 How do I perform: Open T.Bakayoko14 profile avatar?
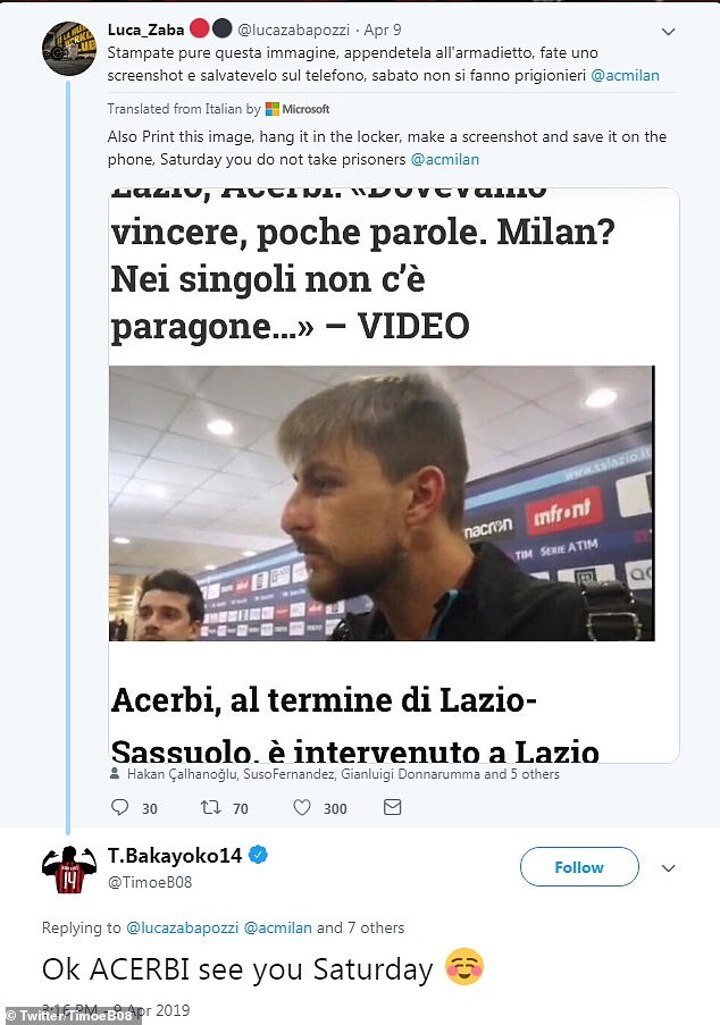[69, 869]
